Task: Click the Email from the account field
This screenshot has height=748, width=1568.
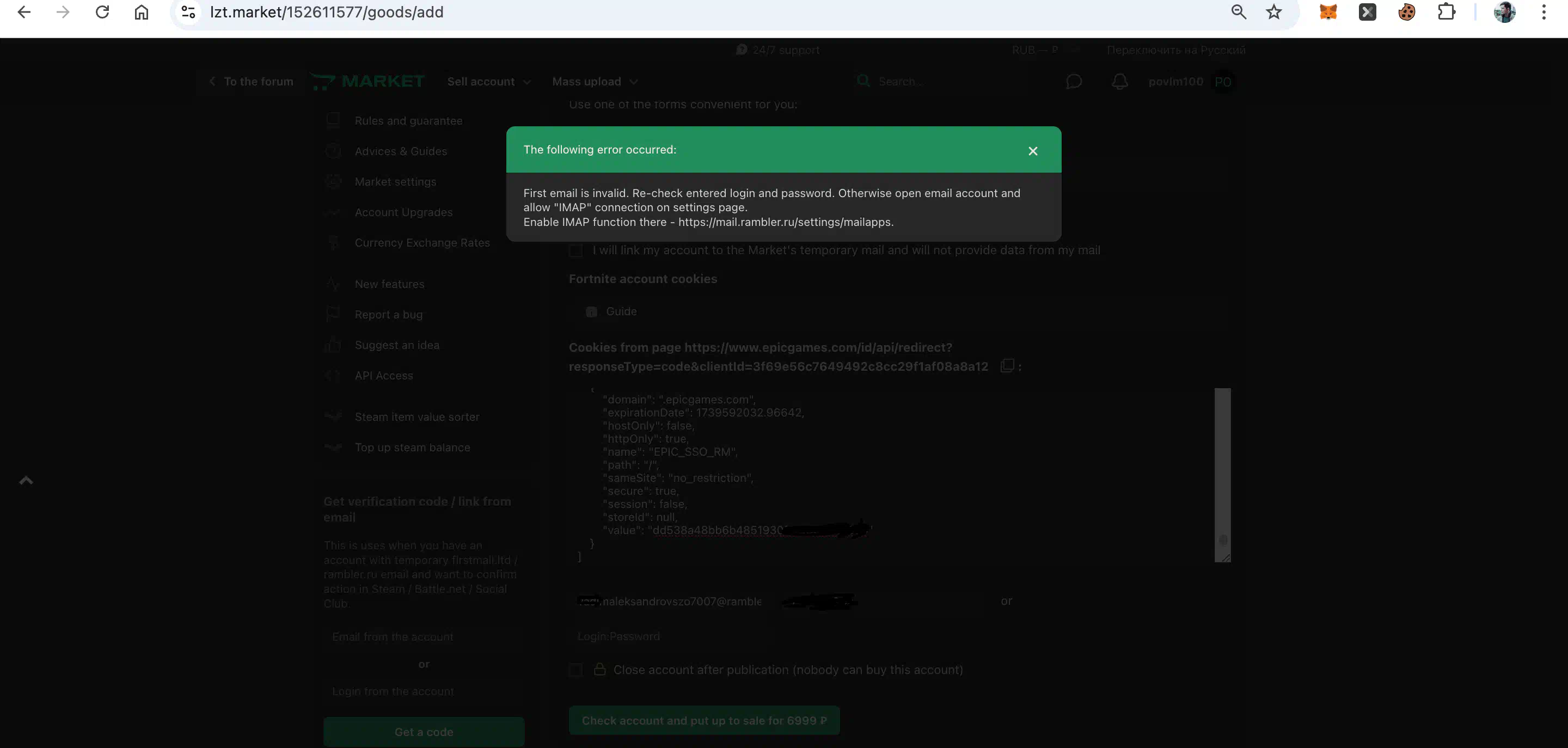Action: (x=424, y=636)
